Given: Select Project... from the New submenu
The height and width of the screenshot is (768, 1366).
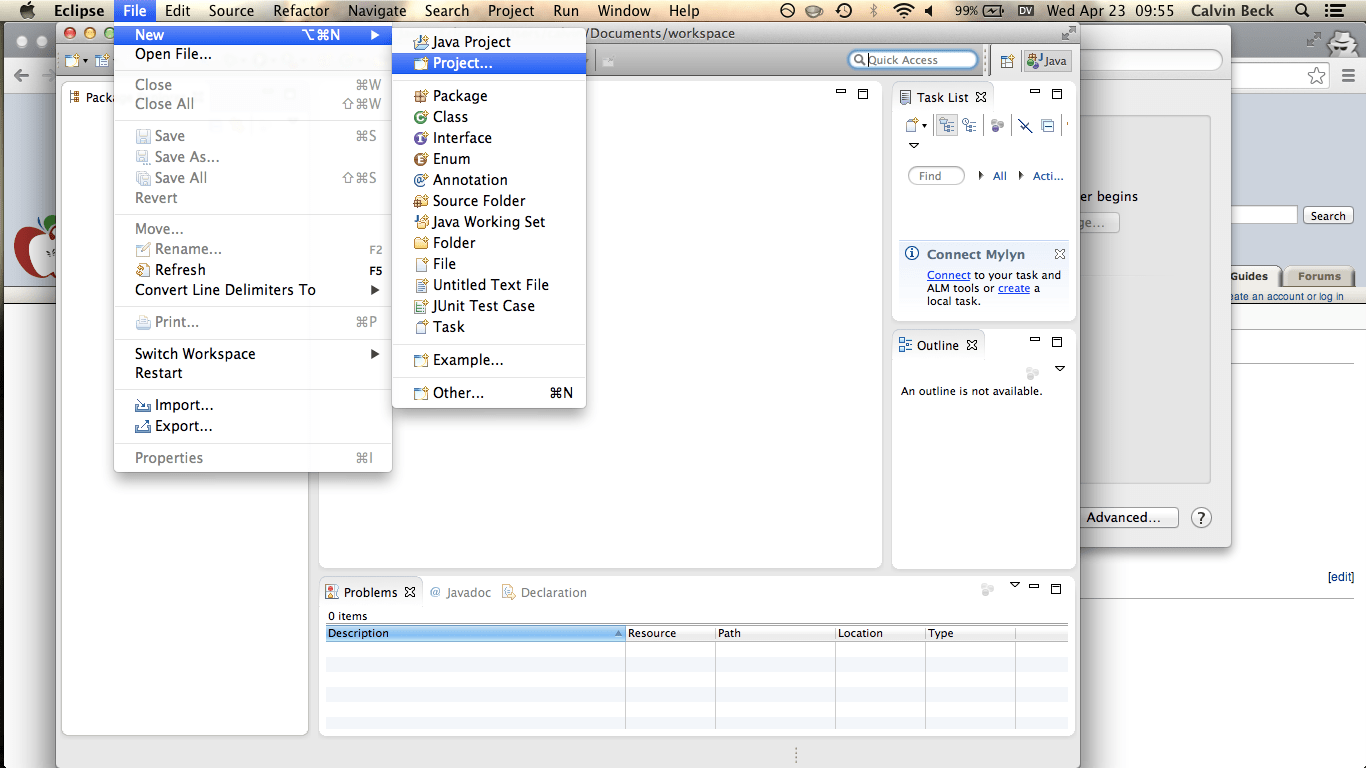Looking at the screenshot, I should pos(462,63).
